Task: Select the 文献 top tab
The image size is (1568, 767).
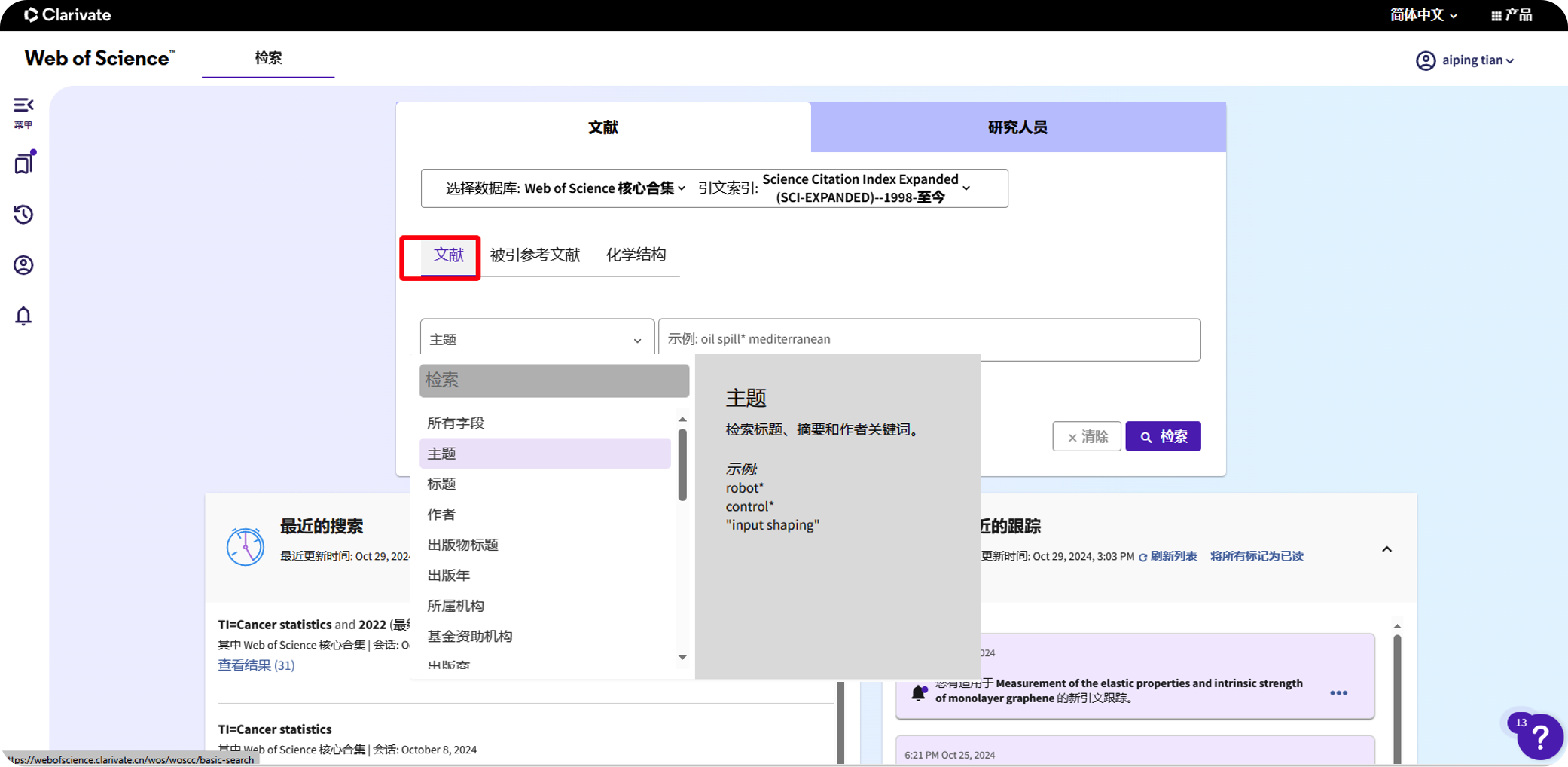Action: pyautogui.click(x=603, y=127)
